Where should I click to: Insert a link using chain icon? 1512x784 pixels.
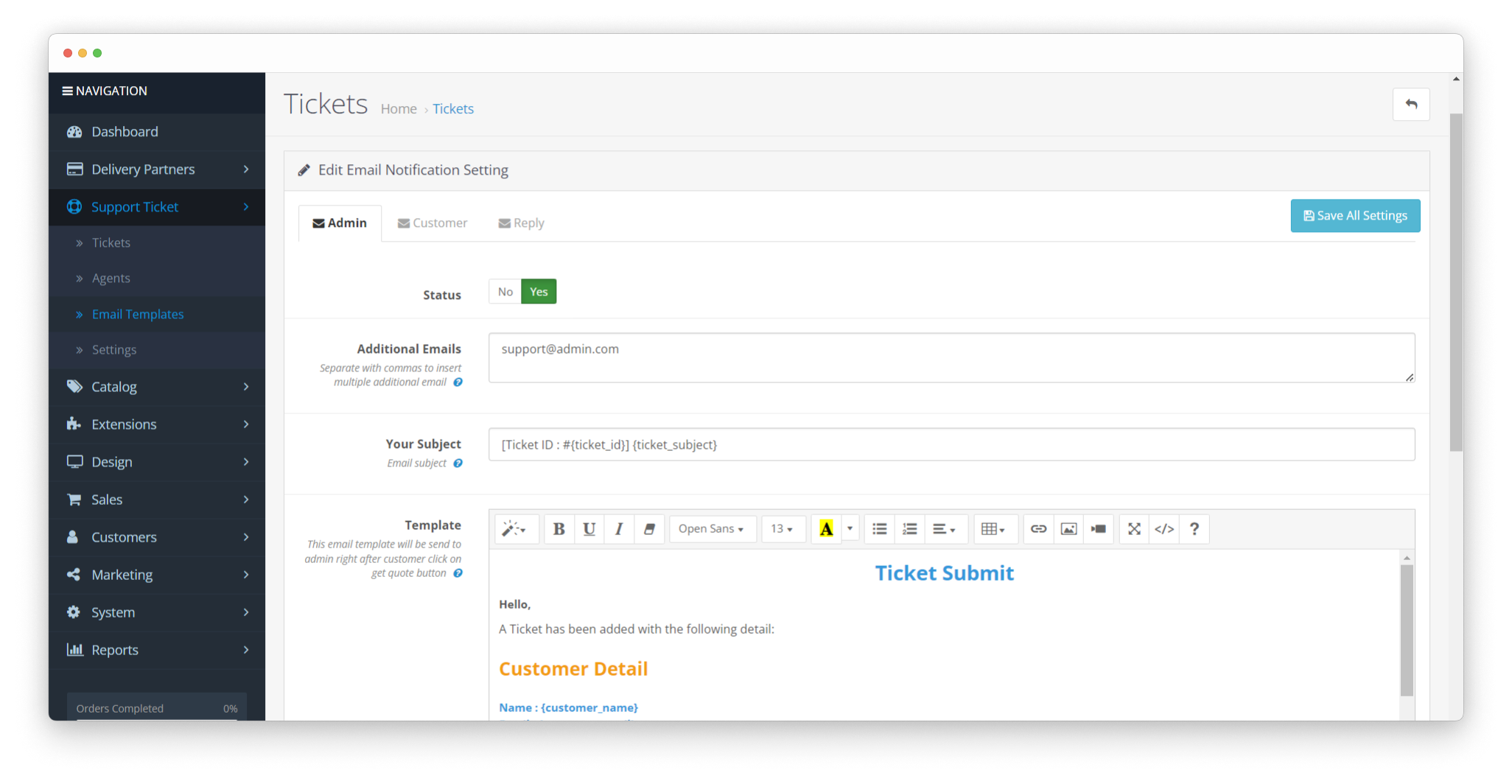pyautogui.click(x=1038, y=529)
